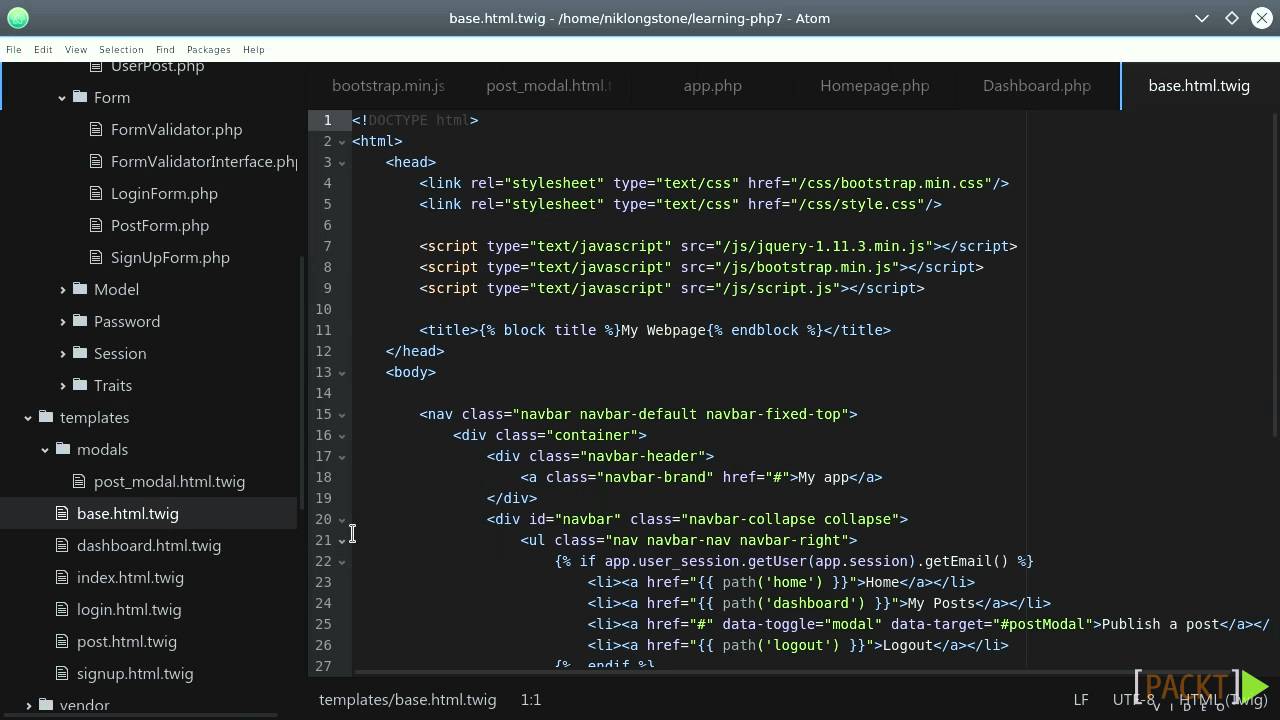Collapse the modals folder
Screen dimensions: 1280x720
(45, 449)
